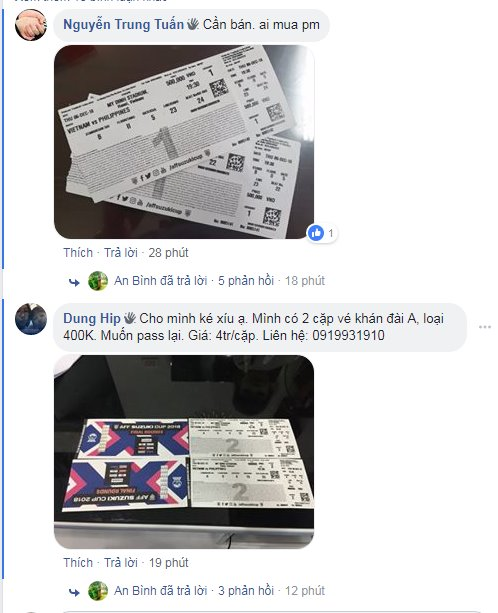Click the wave hand badge beside Dung Hip
The image size is (498, 613).
[x=130, y=318]
